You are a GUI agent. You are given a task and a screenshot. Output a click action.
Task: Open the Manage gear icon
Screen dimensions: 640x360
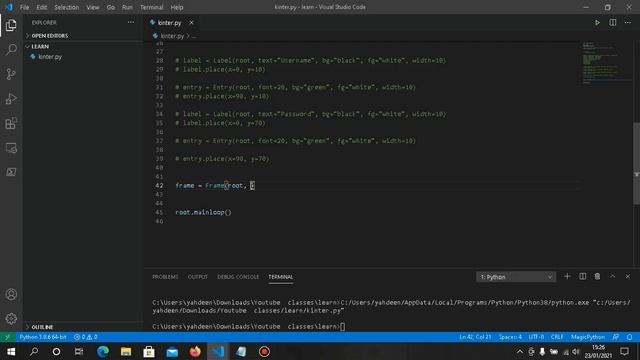[11, 319]
